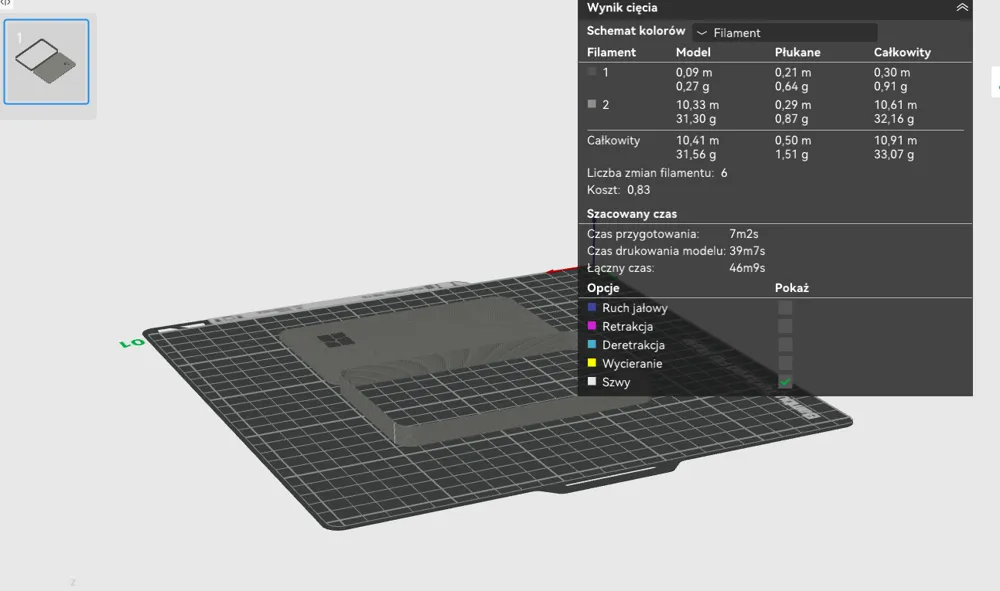This screenshot has width=1000, height=591.
Task: Enable Deretrakcja display checkbox
Action: tap(785, 345)
